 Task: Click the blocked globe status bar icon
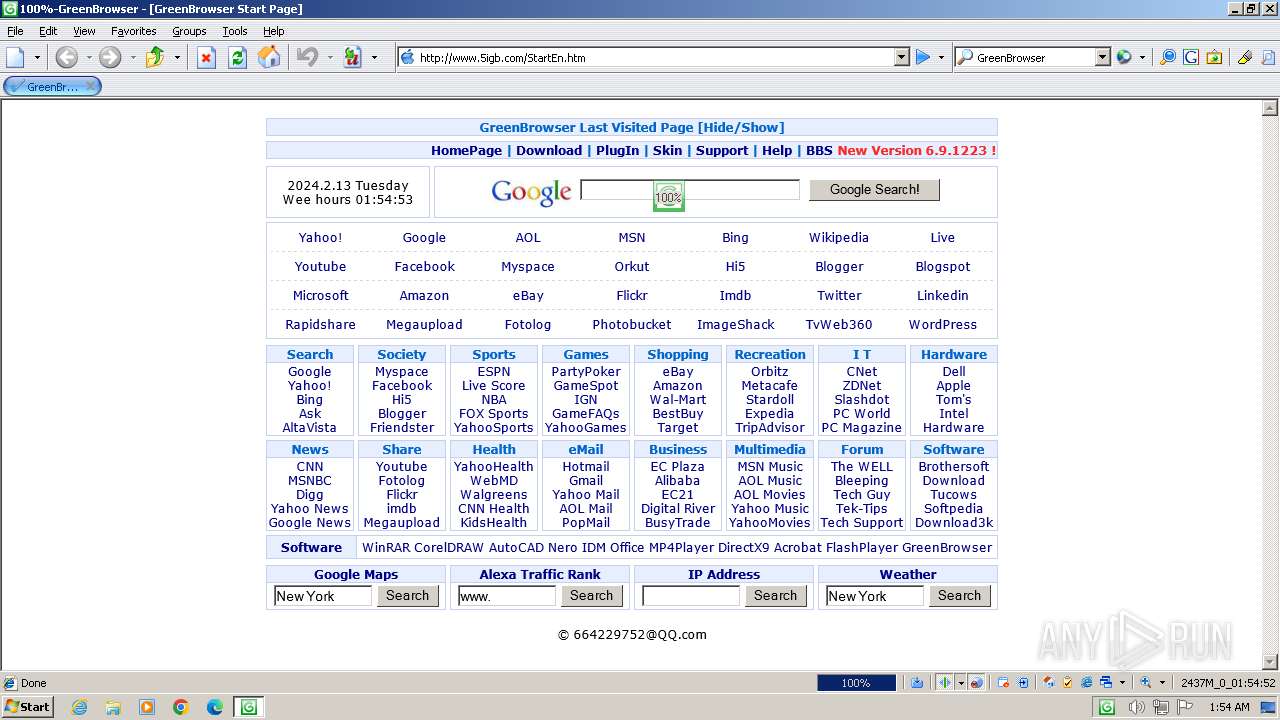coord(977,683)
